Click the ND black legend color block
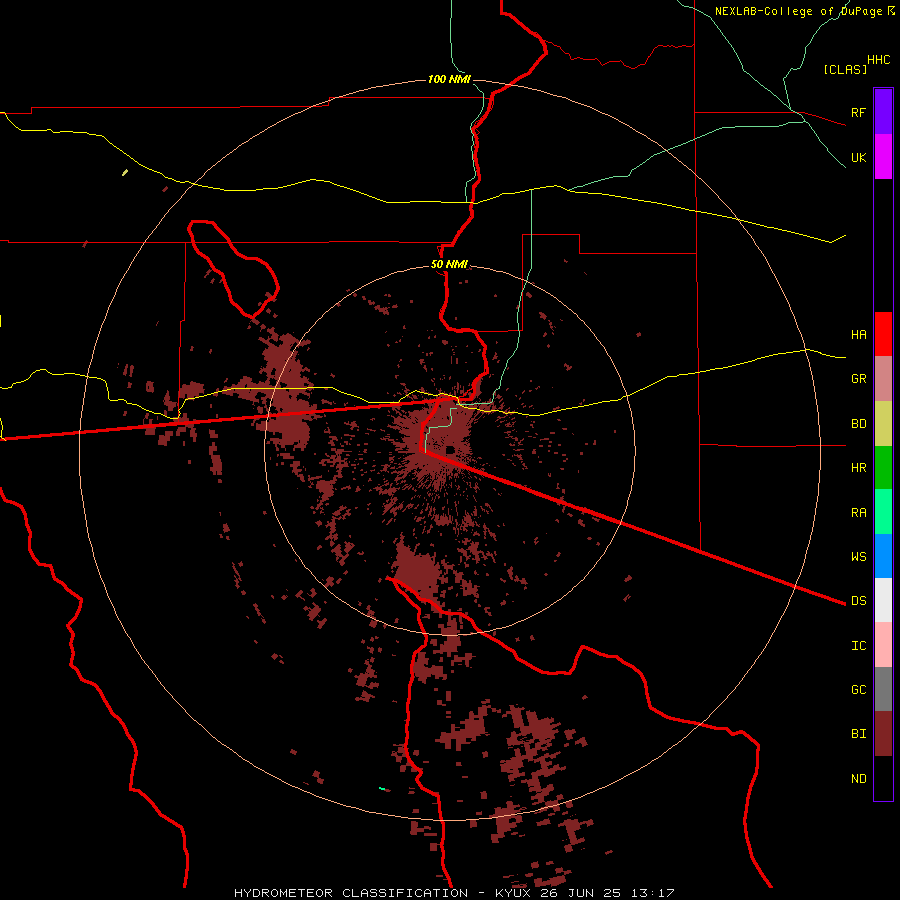This screenshot has height=900, width=900. (x=883, y=778)
